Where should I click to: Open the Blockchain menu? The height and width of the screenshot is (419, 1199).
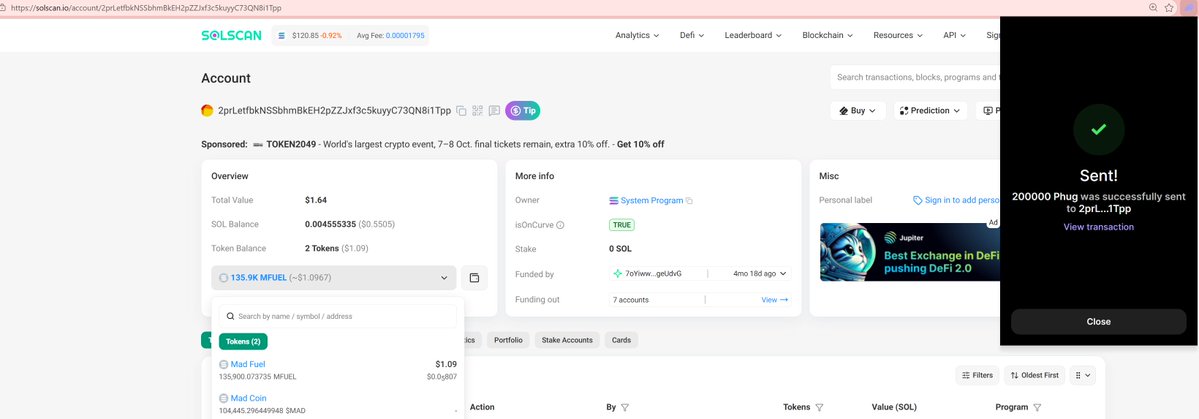(827, 35)
